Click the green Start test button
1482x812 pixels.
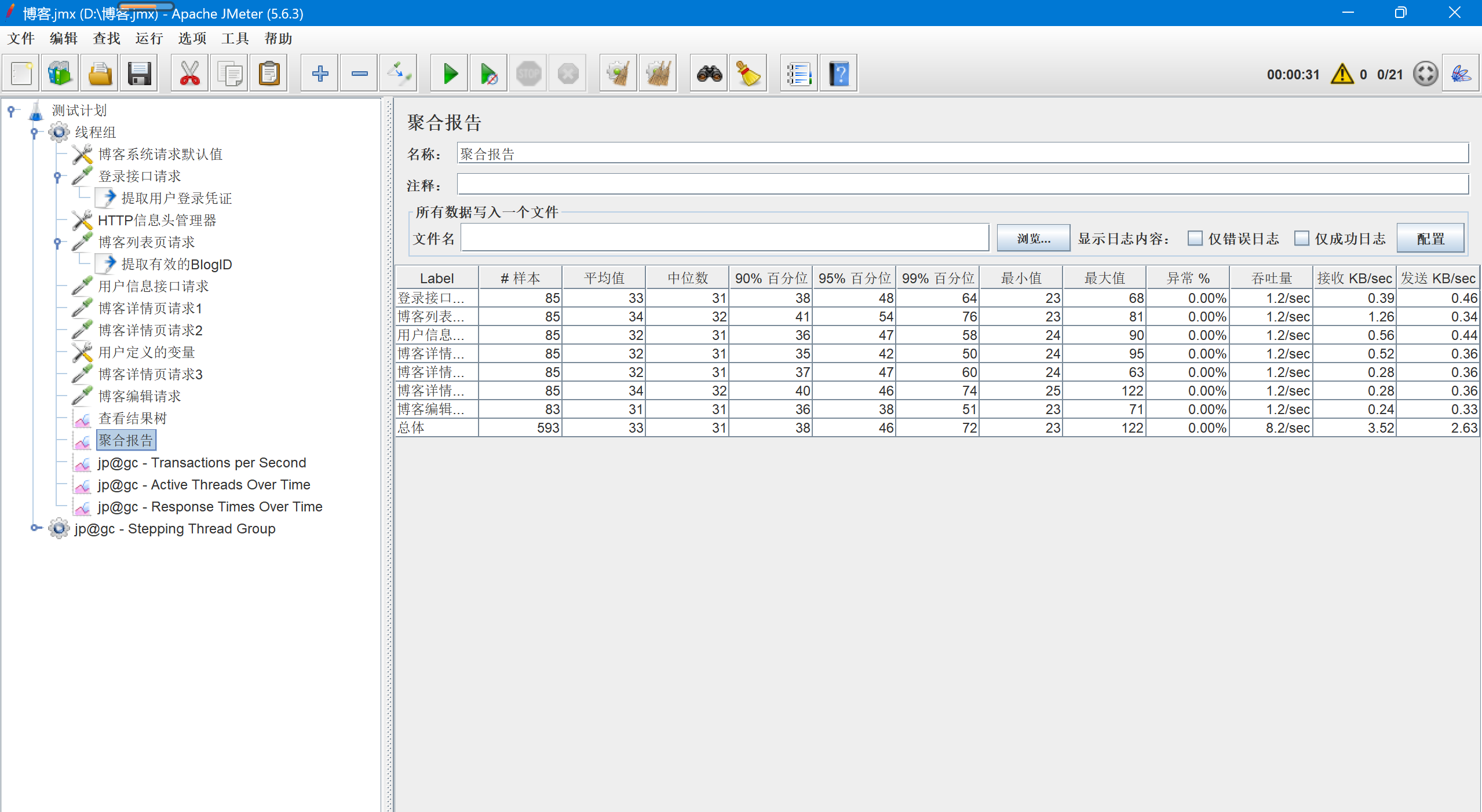point(450,74)
